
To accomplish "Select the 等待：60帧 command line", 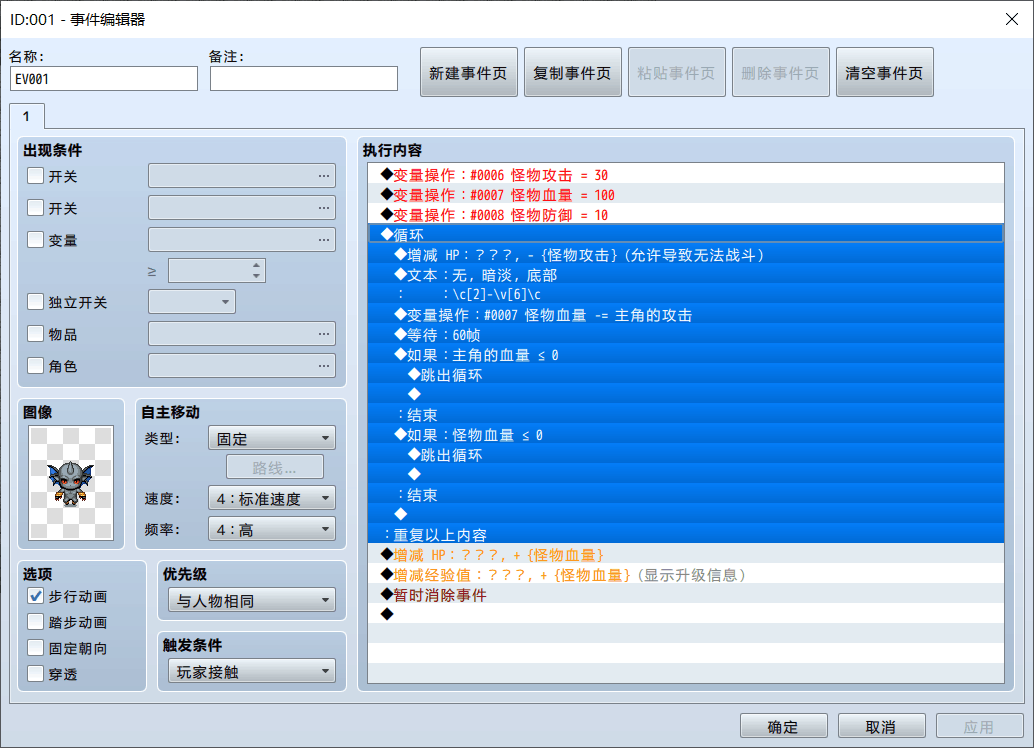I will tap(686, 334).
